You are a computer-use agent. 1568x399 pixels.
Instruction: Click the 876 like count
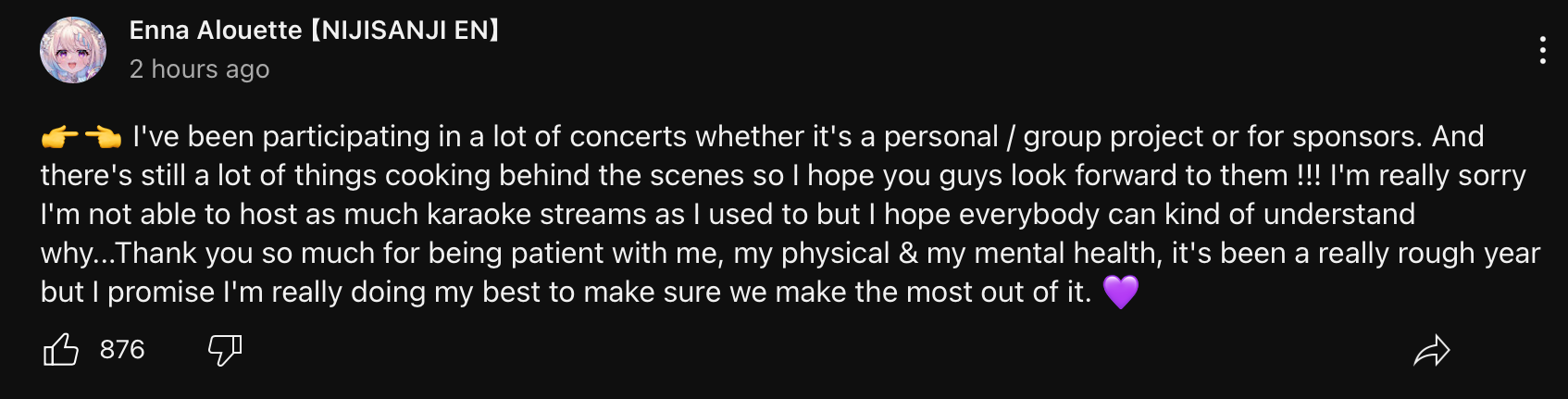click(x=122, y=350)
